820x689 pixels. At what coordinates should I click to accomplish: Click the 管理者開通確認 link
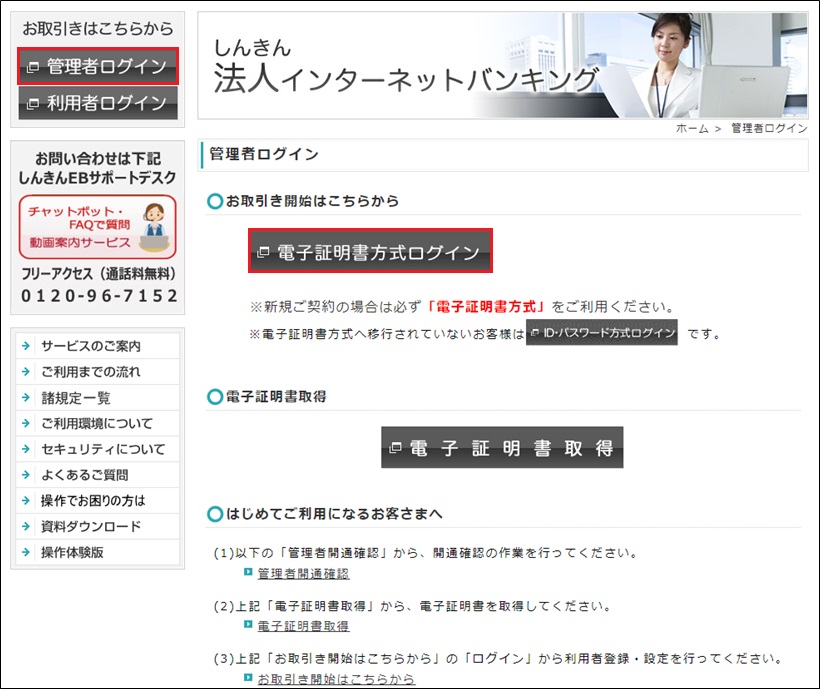click(303, 574)
